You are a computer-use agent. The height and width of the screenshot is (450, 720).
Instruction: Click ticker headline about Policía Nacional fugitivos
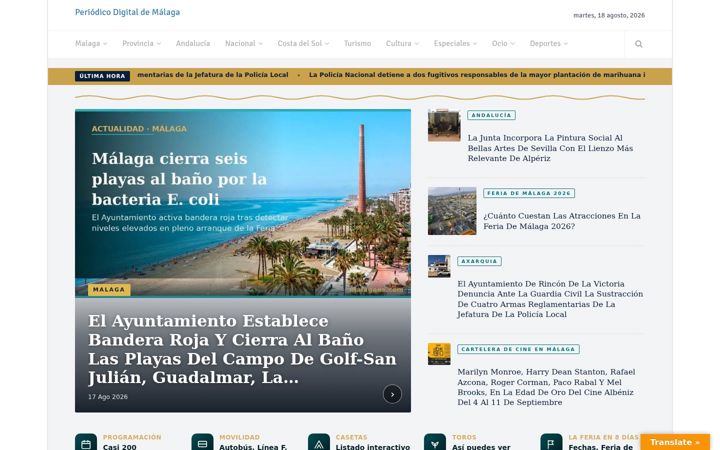pos(477,75)
